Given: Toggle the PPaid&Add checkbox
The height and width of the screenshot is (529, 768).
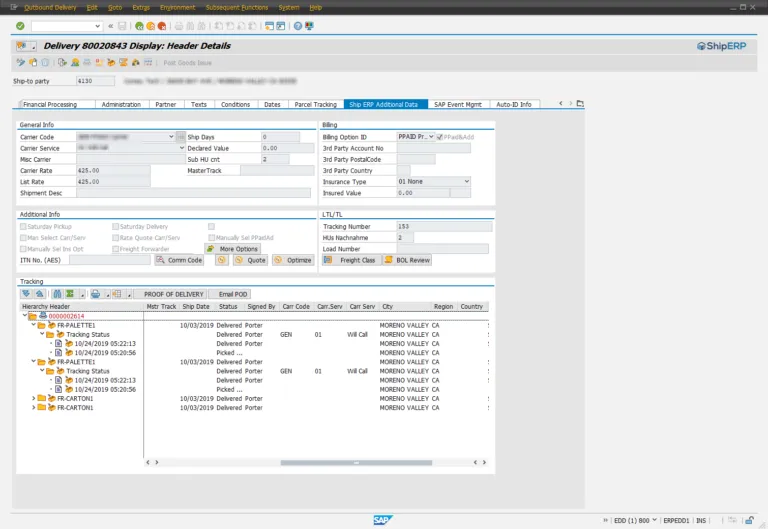Looking at the screenshot, I should 441,137.
